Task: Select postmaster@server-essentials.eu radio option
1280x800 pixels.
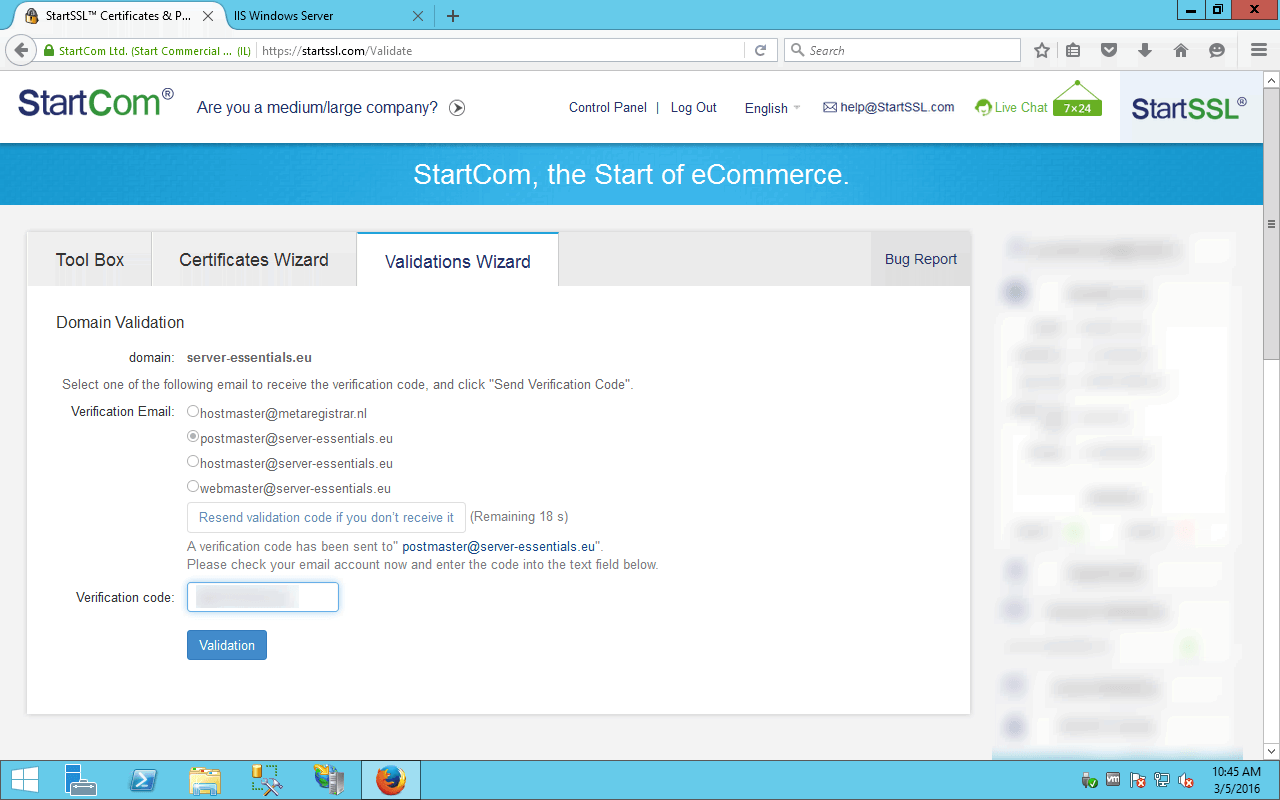Action: point(193,437)
